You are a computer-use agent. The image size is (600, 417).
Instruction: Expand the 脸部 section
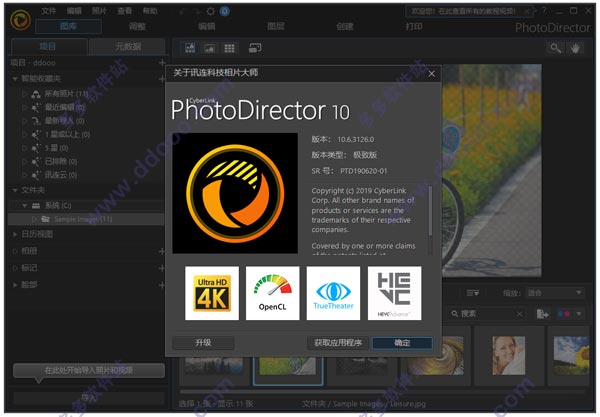(15, 285)
